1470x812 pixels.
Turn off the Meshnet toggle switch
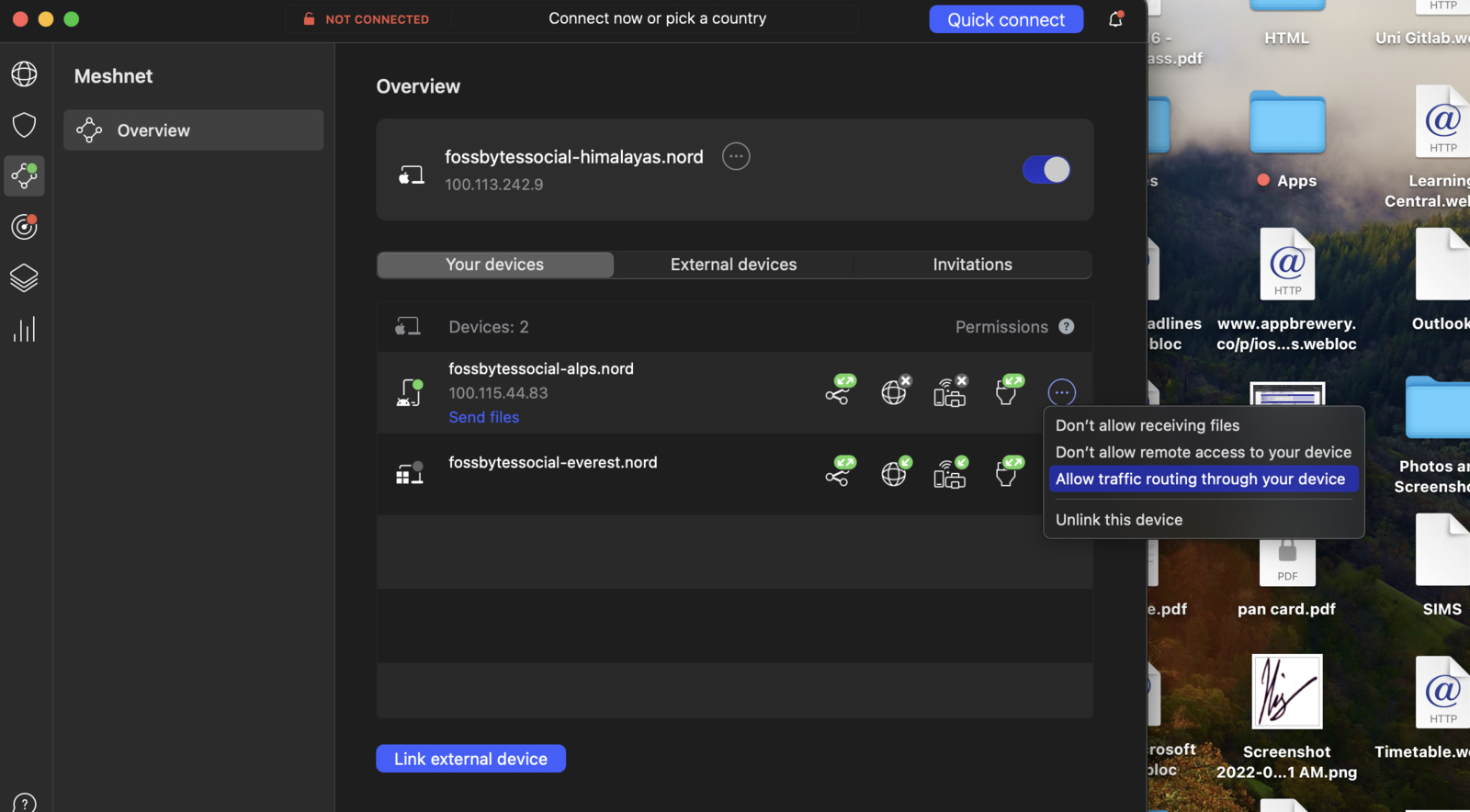(x=1046, y=170)
